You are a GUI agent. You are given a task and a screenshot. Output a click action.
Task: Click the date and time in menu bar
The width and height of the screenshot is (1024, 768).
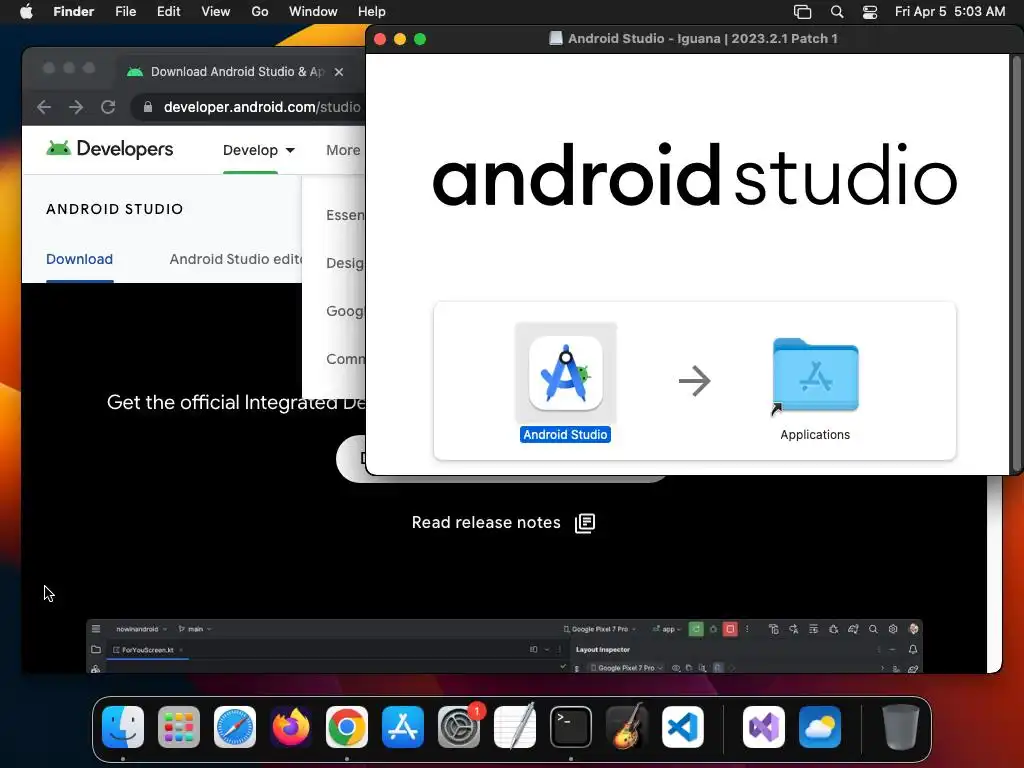click(950, 12)
